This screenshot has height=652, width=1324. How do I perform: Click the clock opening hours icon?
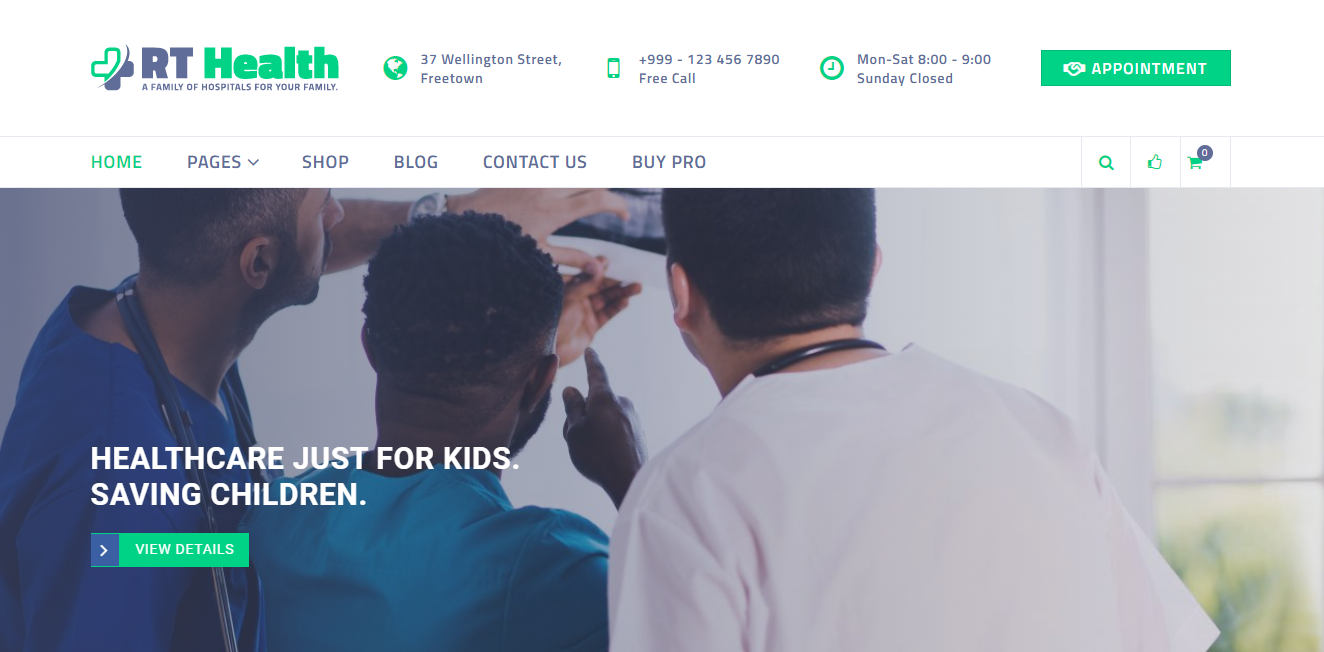click(x=832, y=68)
